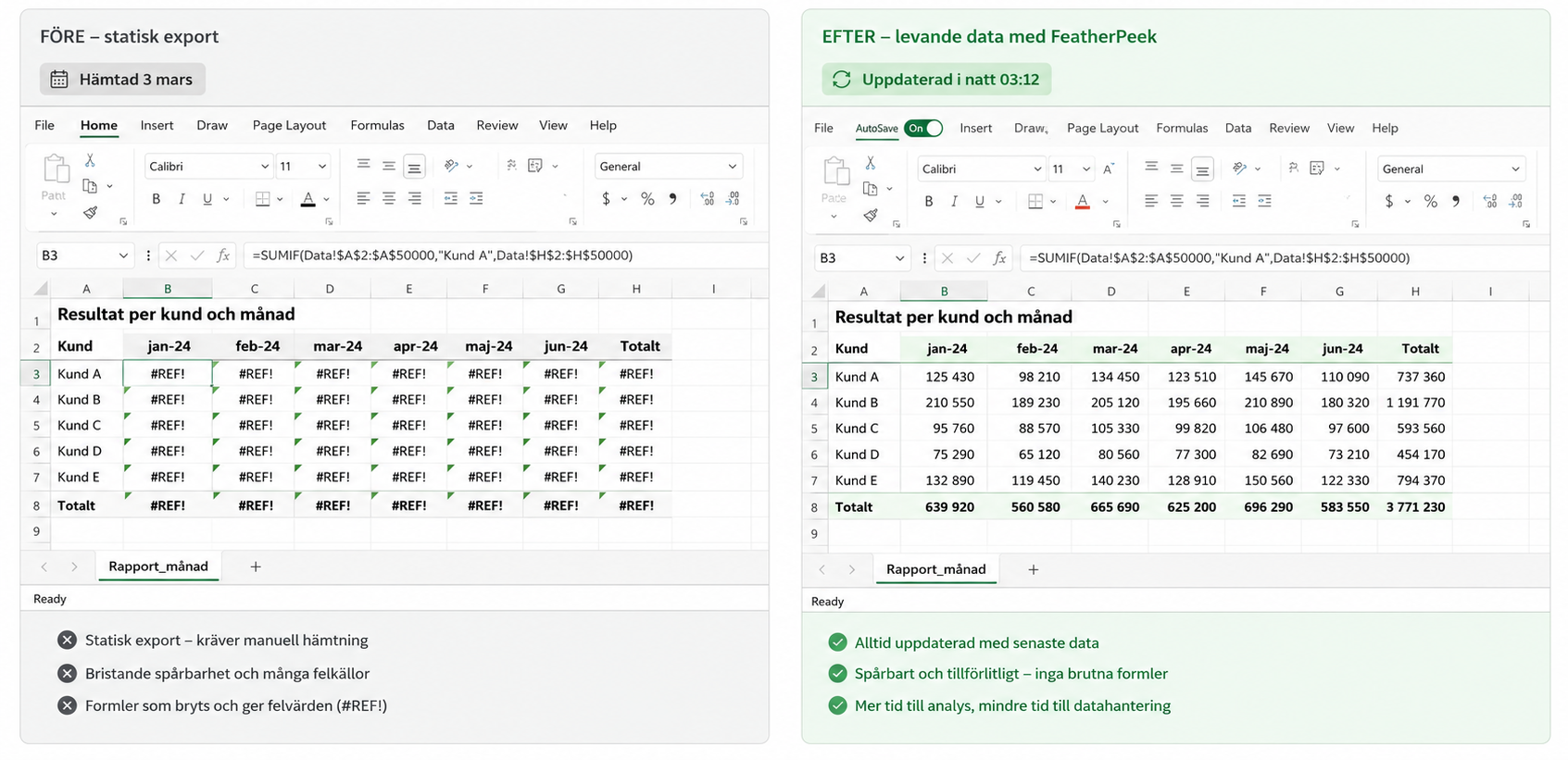Click the formula bar in FÖRE window

pyautogui.click(x=505, y=255)
